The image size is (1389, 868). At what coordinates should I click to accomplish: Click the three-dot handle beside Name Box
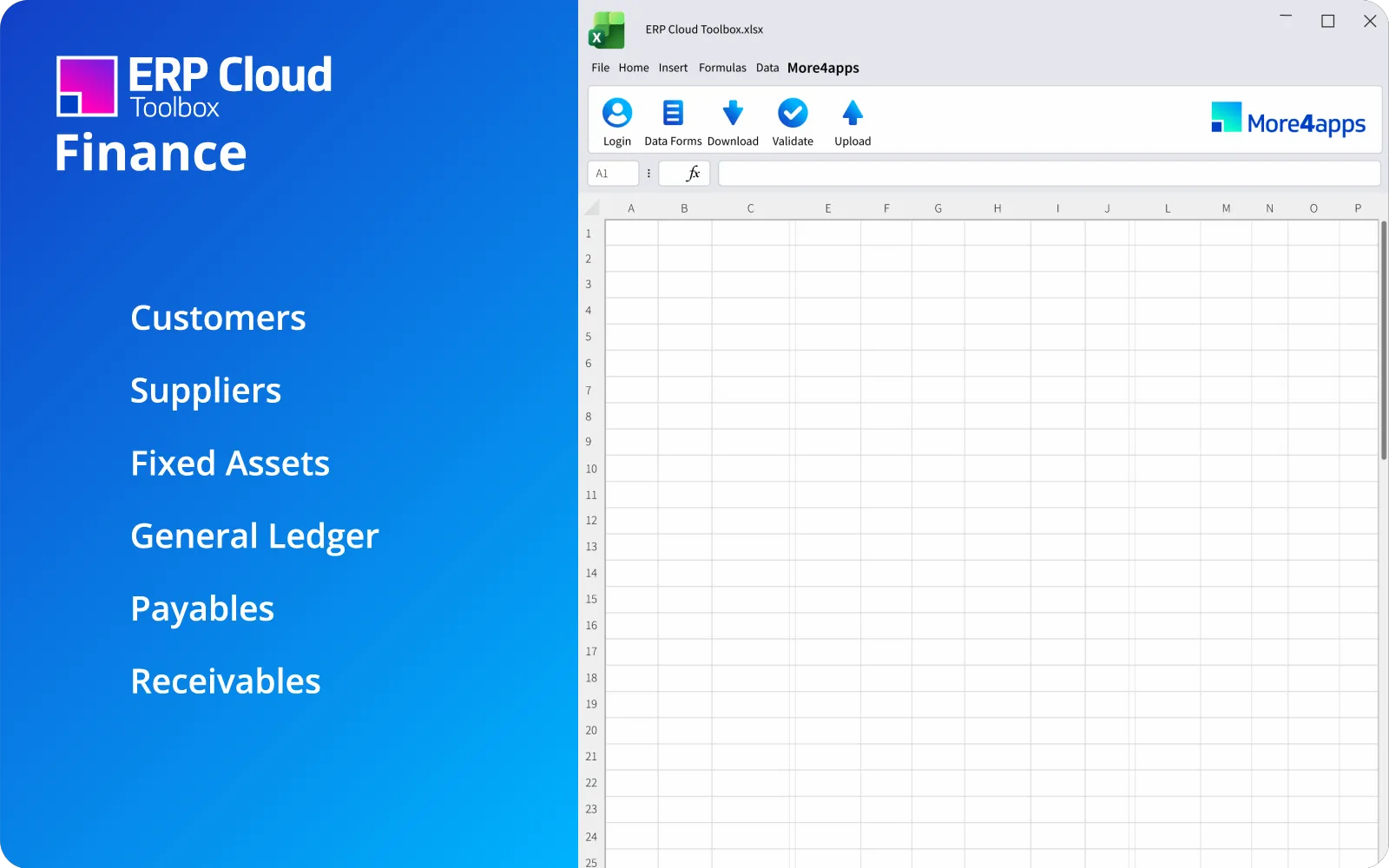(x=648, y=174)
